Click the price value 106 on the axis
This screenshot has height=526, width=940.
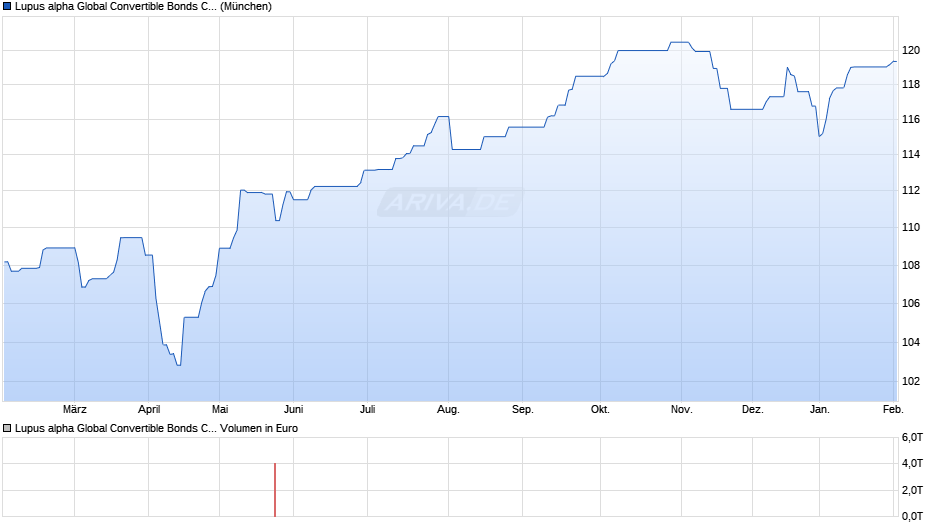911,303
